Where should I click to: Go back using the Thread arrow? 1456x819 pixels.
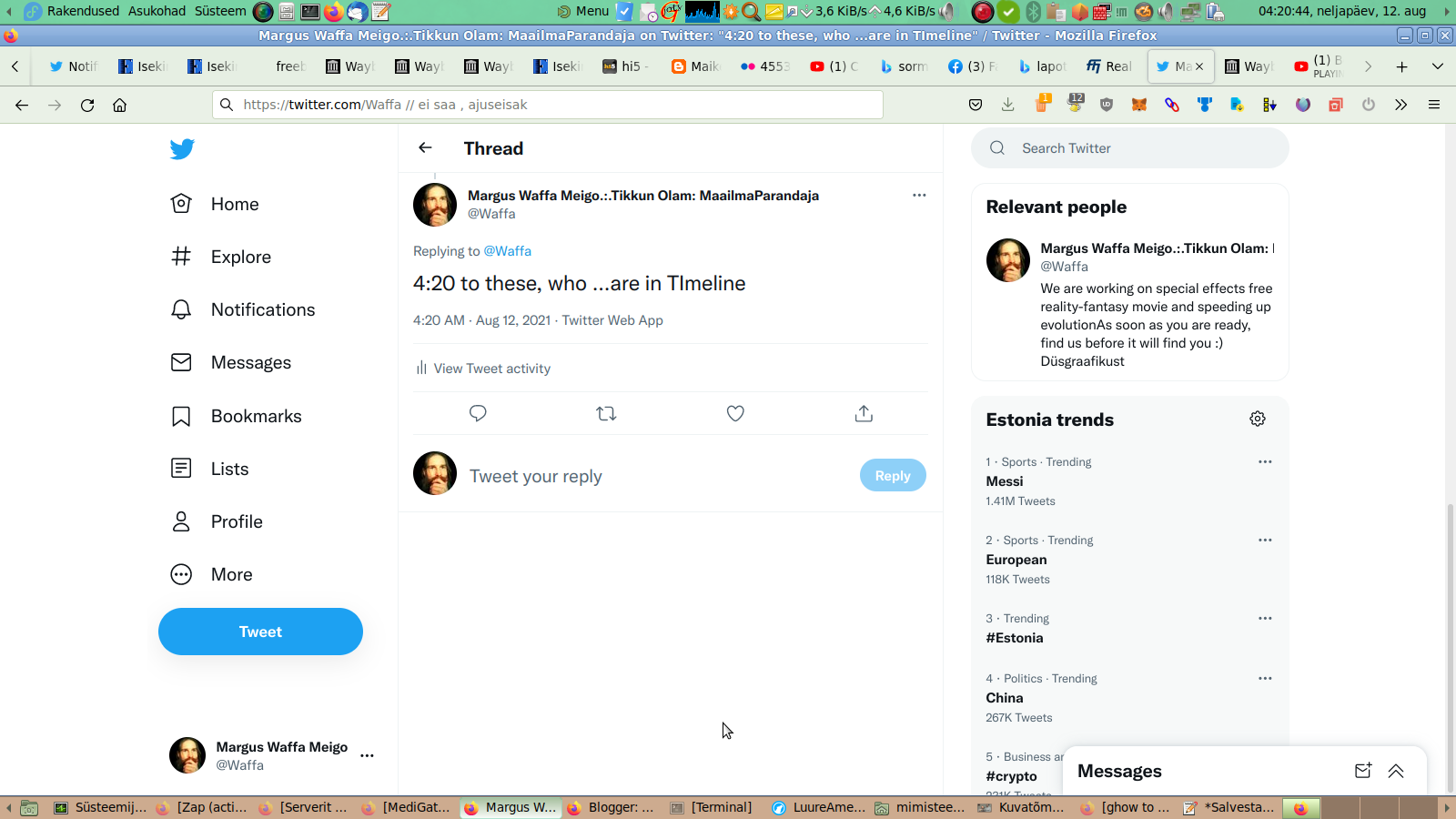point(425,147)
